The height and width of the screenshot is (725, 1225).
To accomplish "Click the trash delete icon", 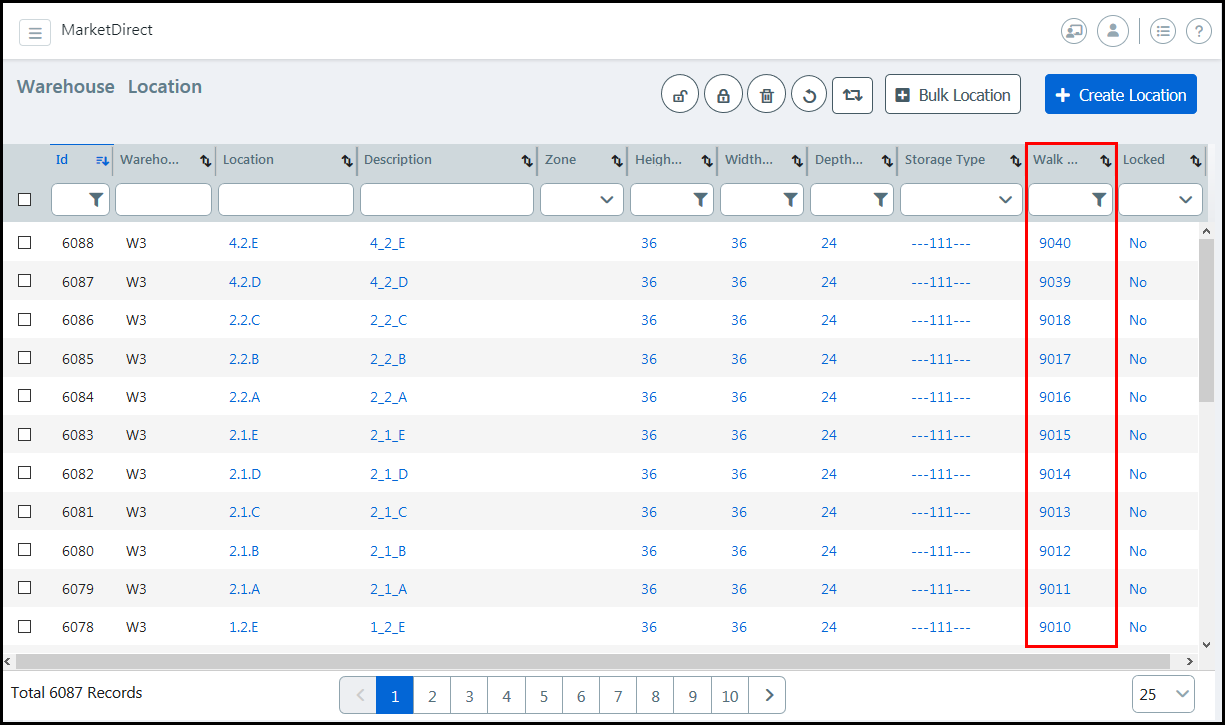I will [766, 96].
